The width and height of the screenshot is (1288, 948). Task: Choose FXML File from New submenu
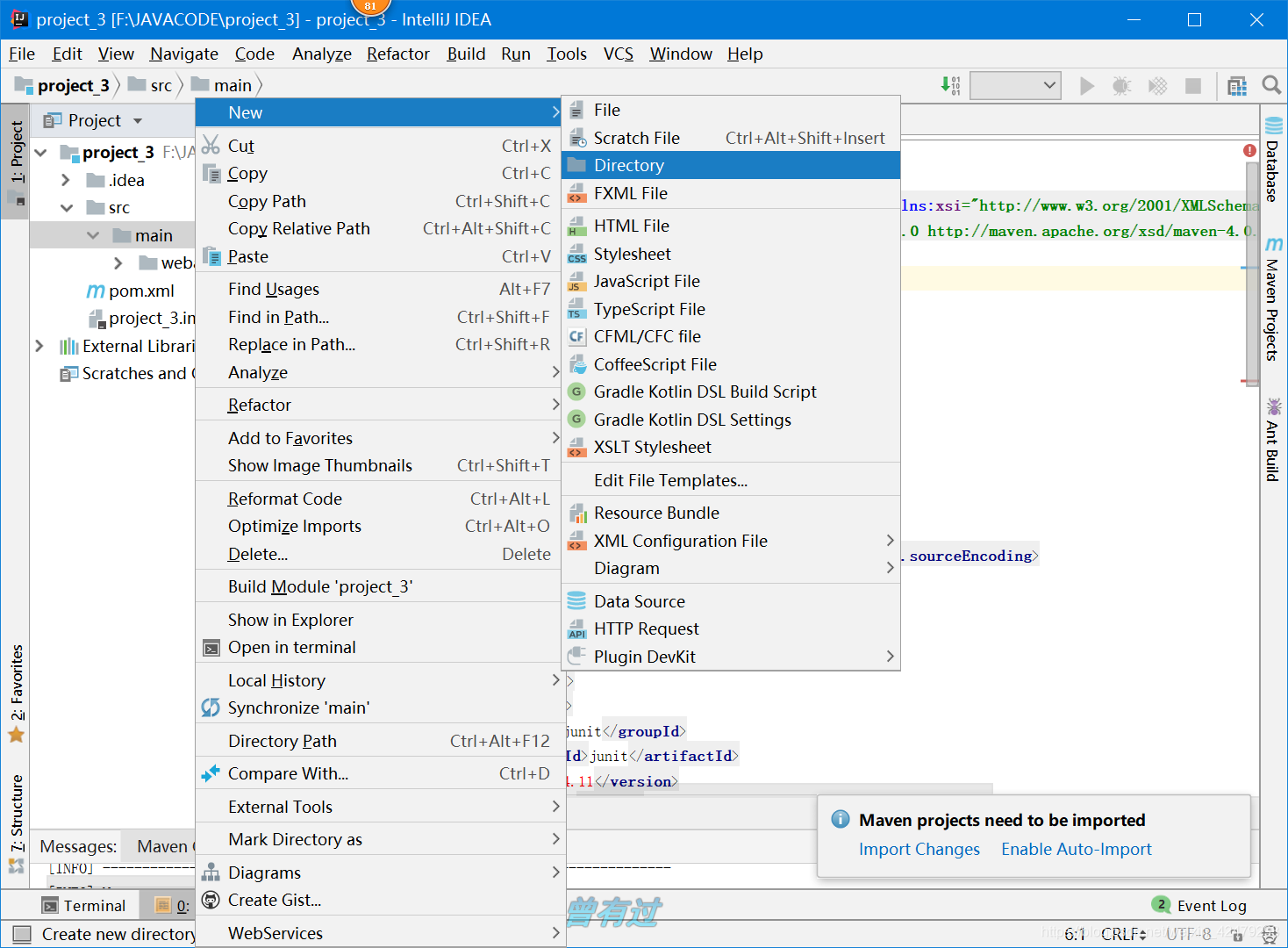pyautogui.click(x=731, y=193)
